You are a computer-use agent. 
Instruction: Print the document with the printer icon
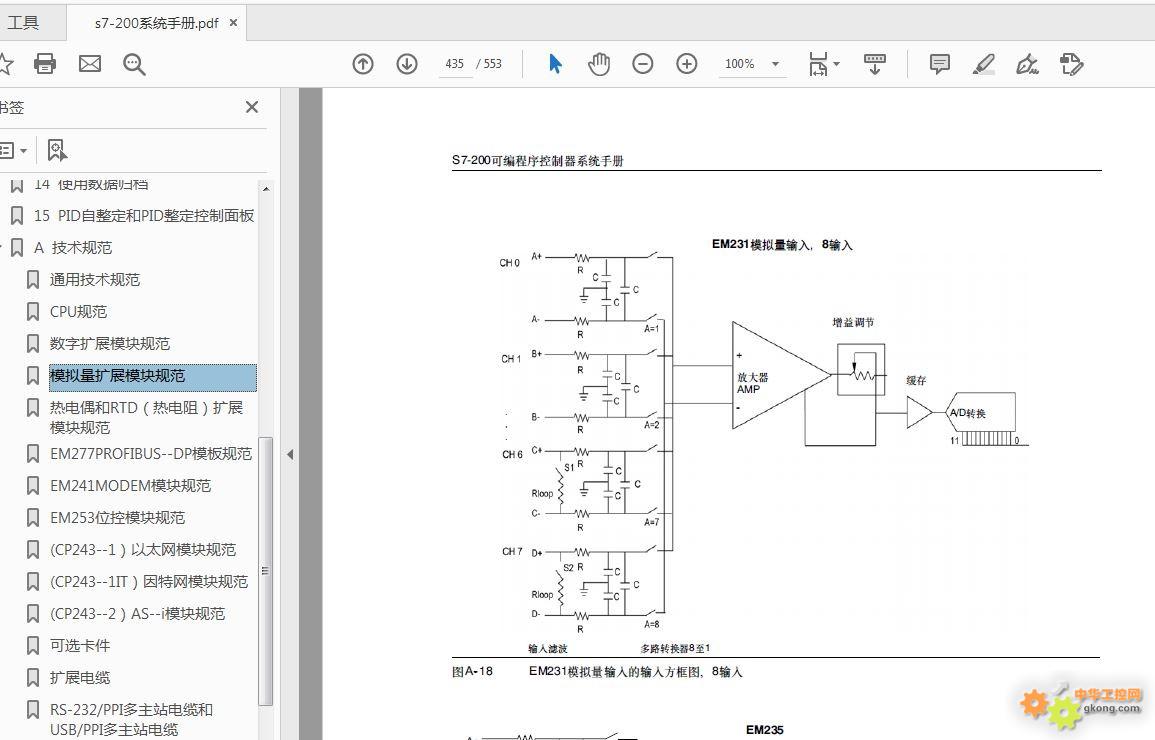pyautogui.click(x=45, y=64)
